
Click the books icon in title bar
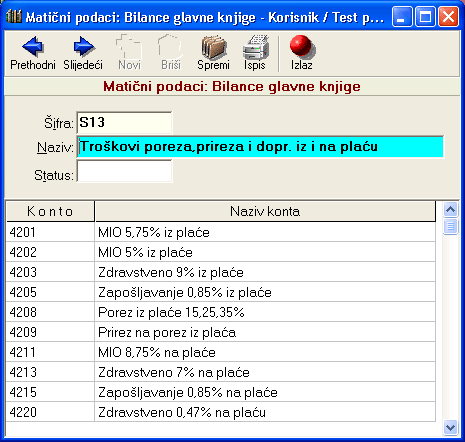pos(14,16)
